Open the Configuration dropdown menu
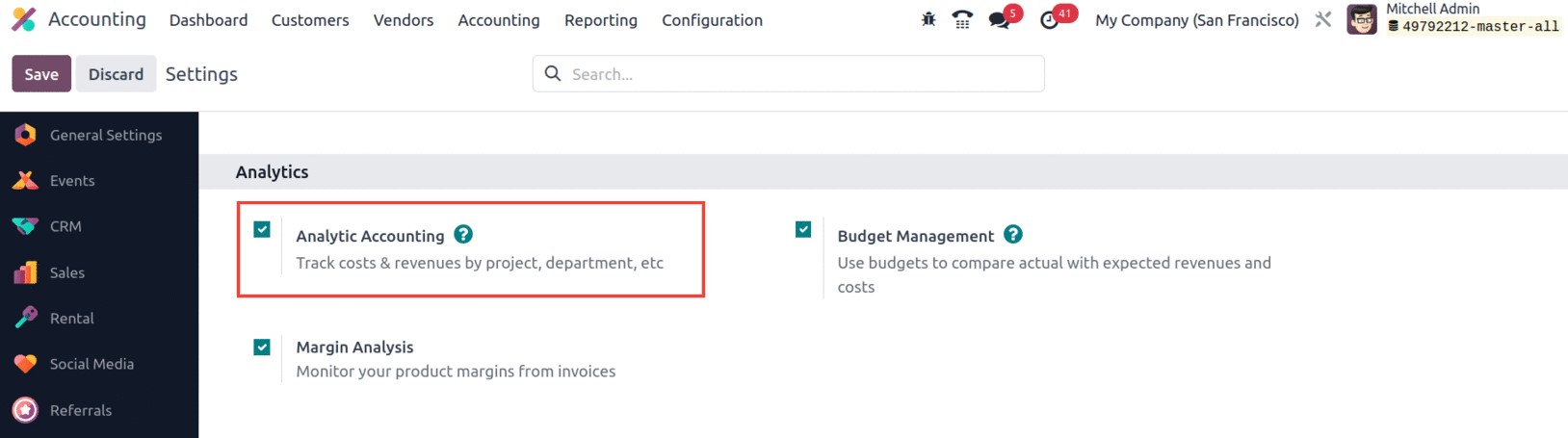The width and height of the screenshot is (1568, 438). click(x=712, y=20)
